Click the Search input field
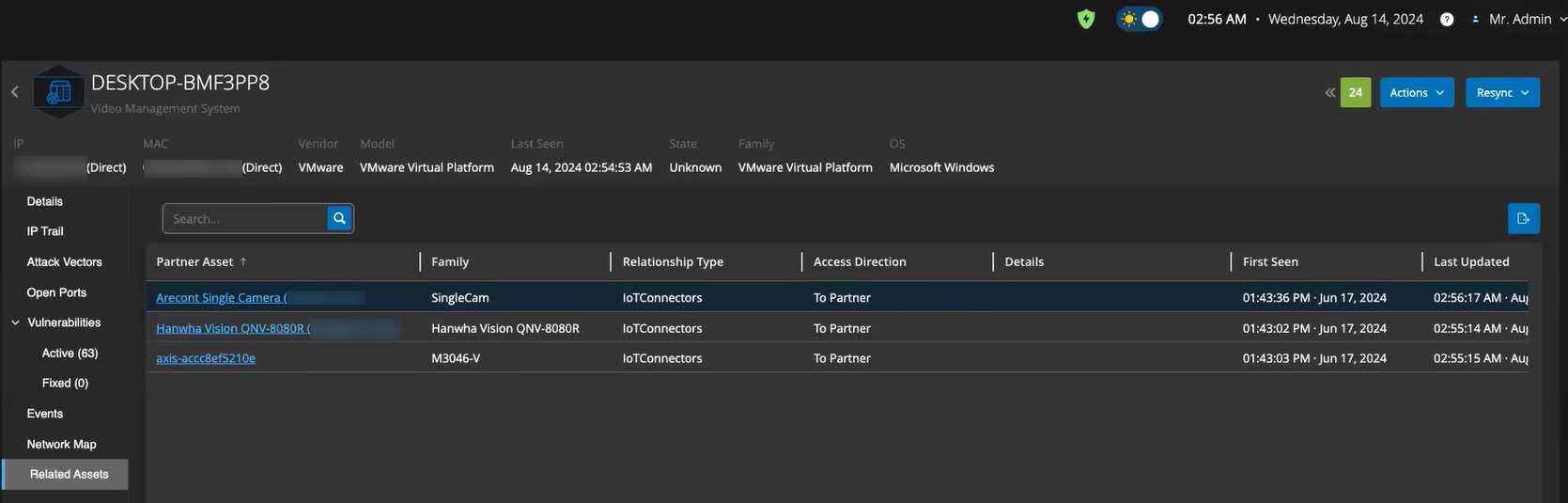This screenshot has width=1568, height=503. 244,218
